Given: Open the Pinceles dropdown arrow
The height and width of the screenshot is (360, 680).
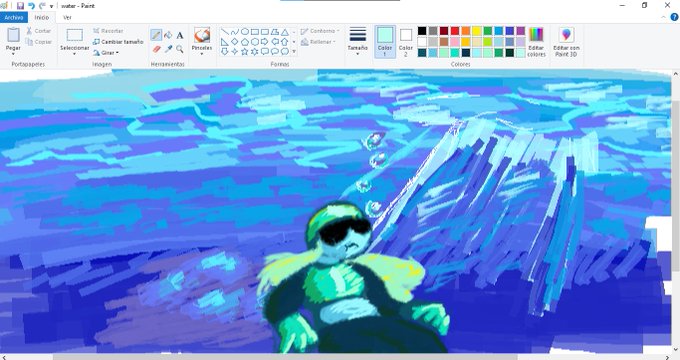Looking at the screenshot, I should (x=202, y=54).
